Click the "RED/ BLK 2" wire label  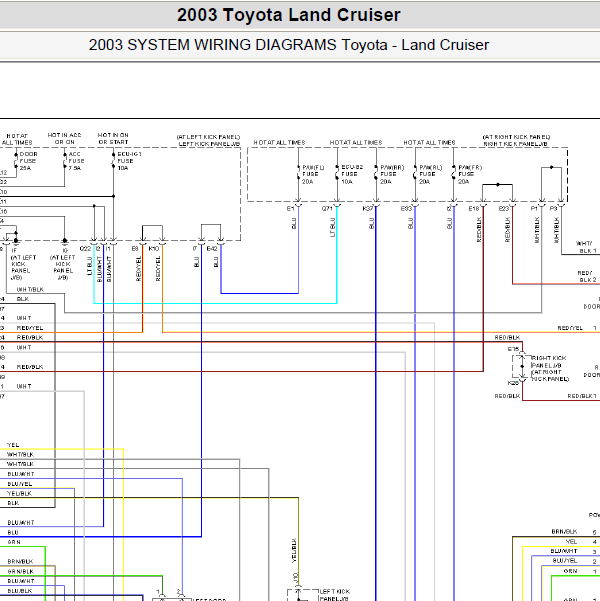587,276
